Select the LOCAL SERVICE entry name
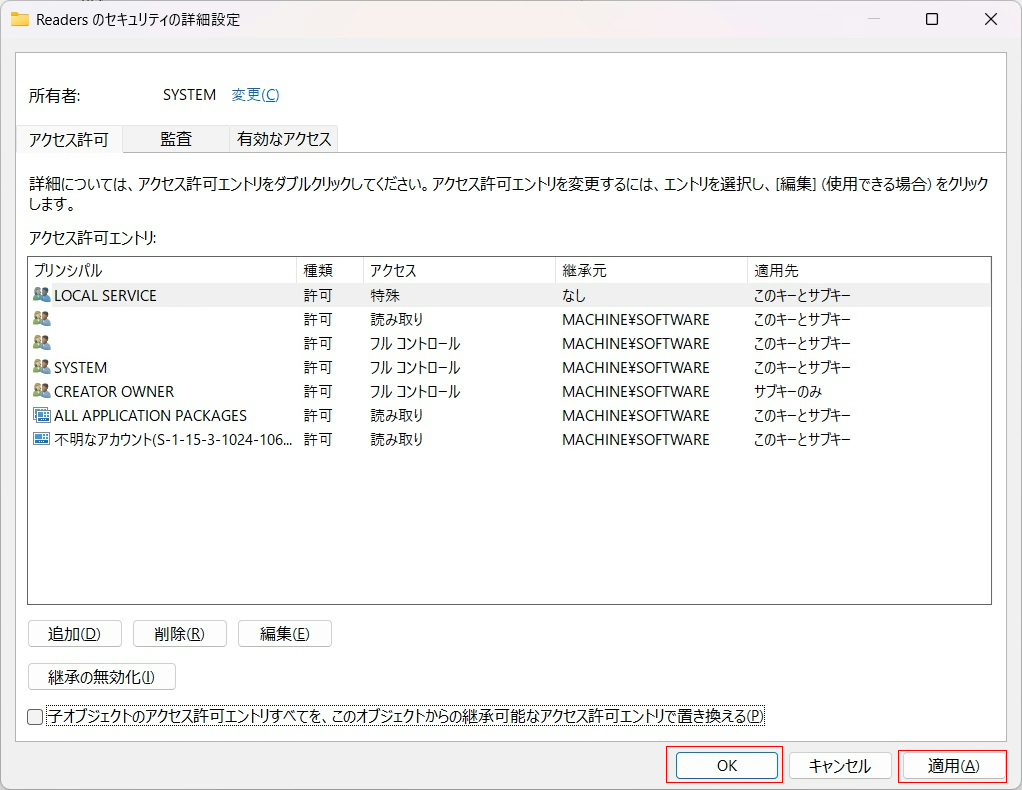The width and height of the screenshot is (1022, 790). (x=106, y=295)
